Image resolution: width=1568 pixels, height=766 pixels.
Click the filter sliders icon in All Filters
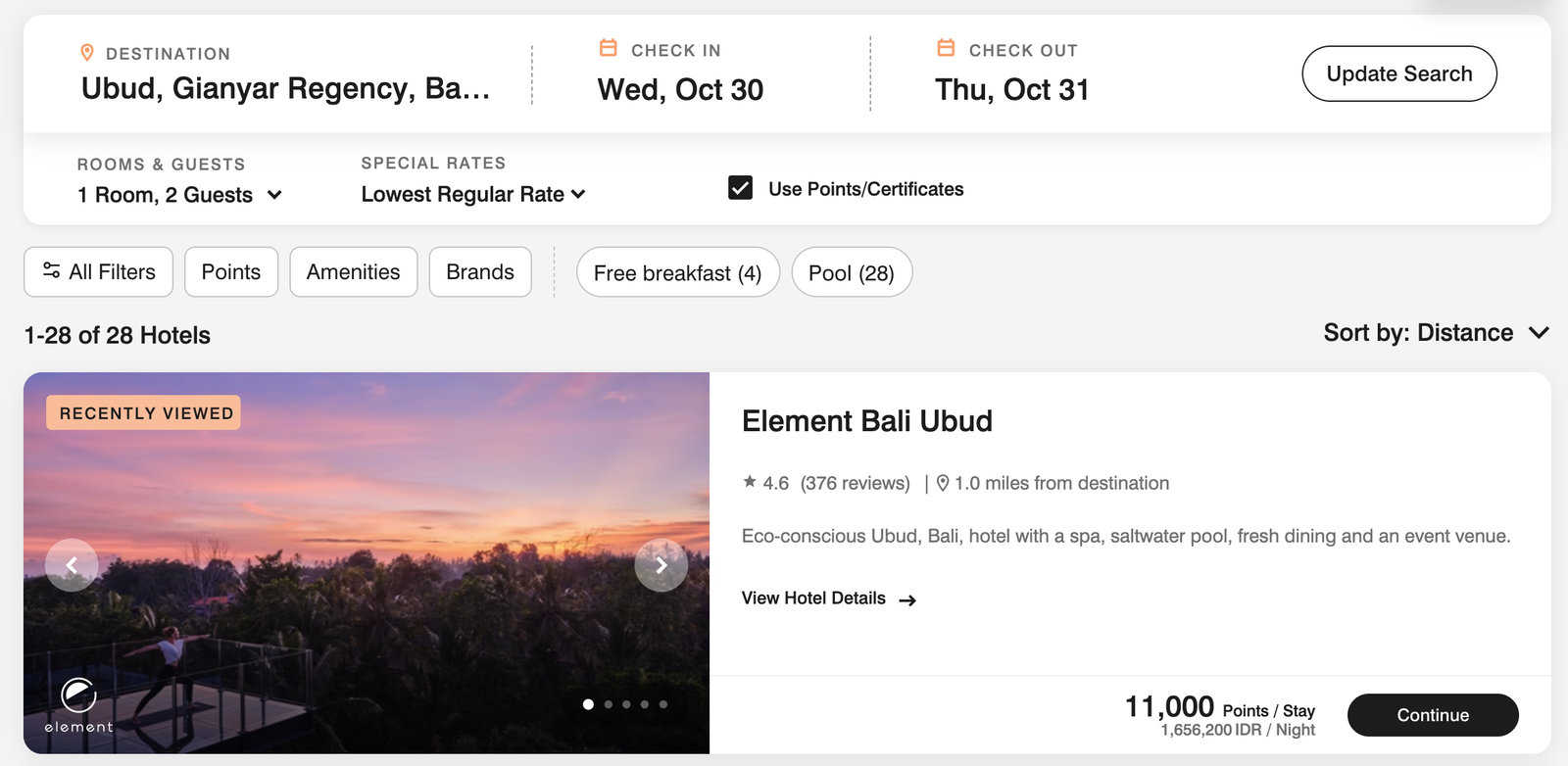click(51, 270)
